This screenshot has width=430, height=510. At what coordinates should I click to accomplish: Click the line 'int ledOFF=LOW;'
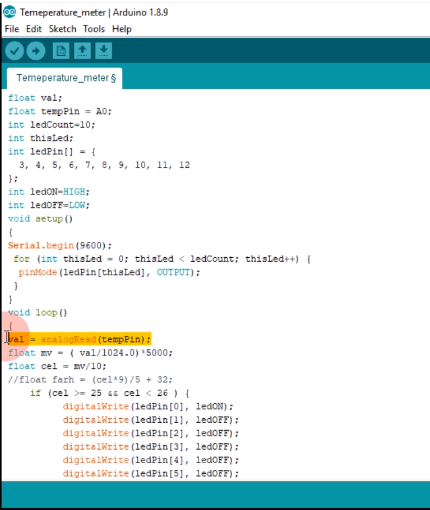pos(49,205)
